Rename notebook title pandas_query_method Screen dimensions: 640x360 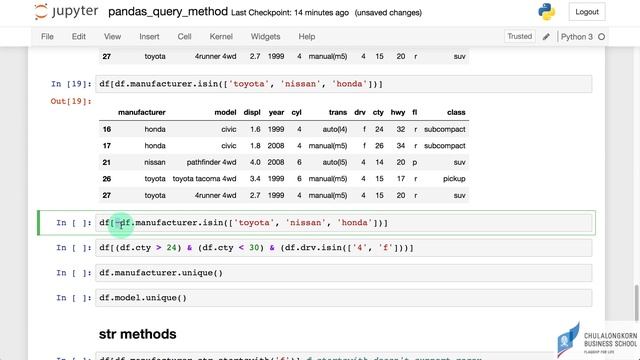168,11
